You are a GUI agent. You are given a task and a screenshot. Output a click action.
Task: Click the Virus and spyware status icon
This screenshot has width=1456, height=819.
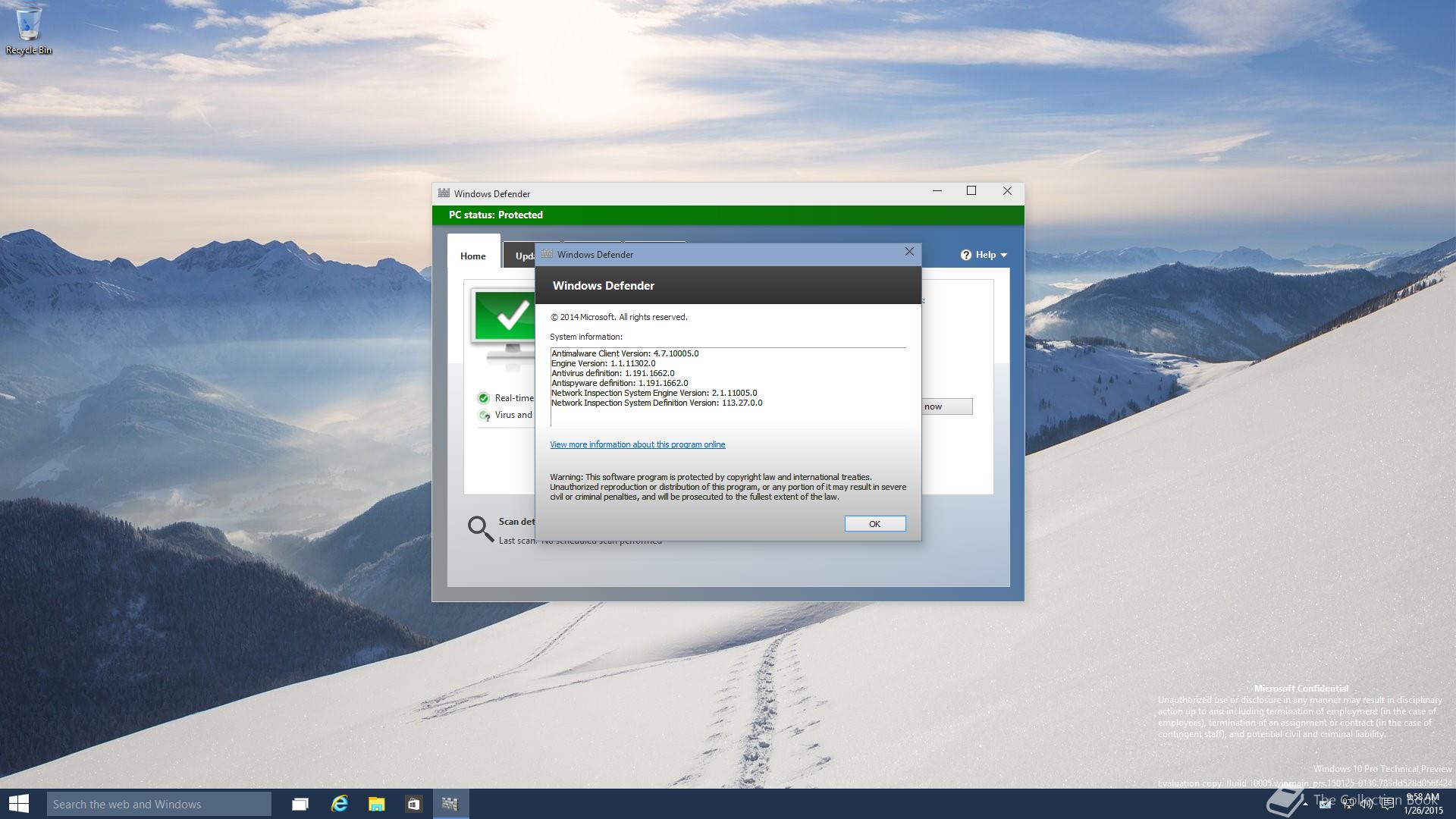coord(484,415)
